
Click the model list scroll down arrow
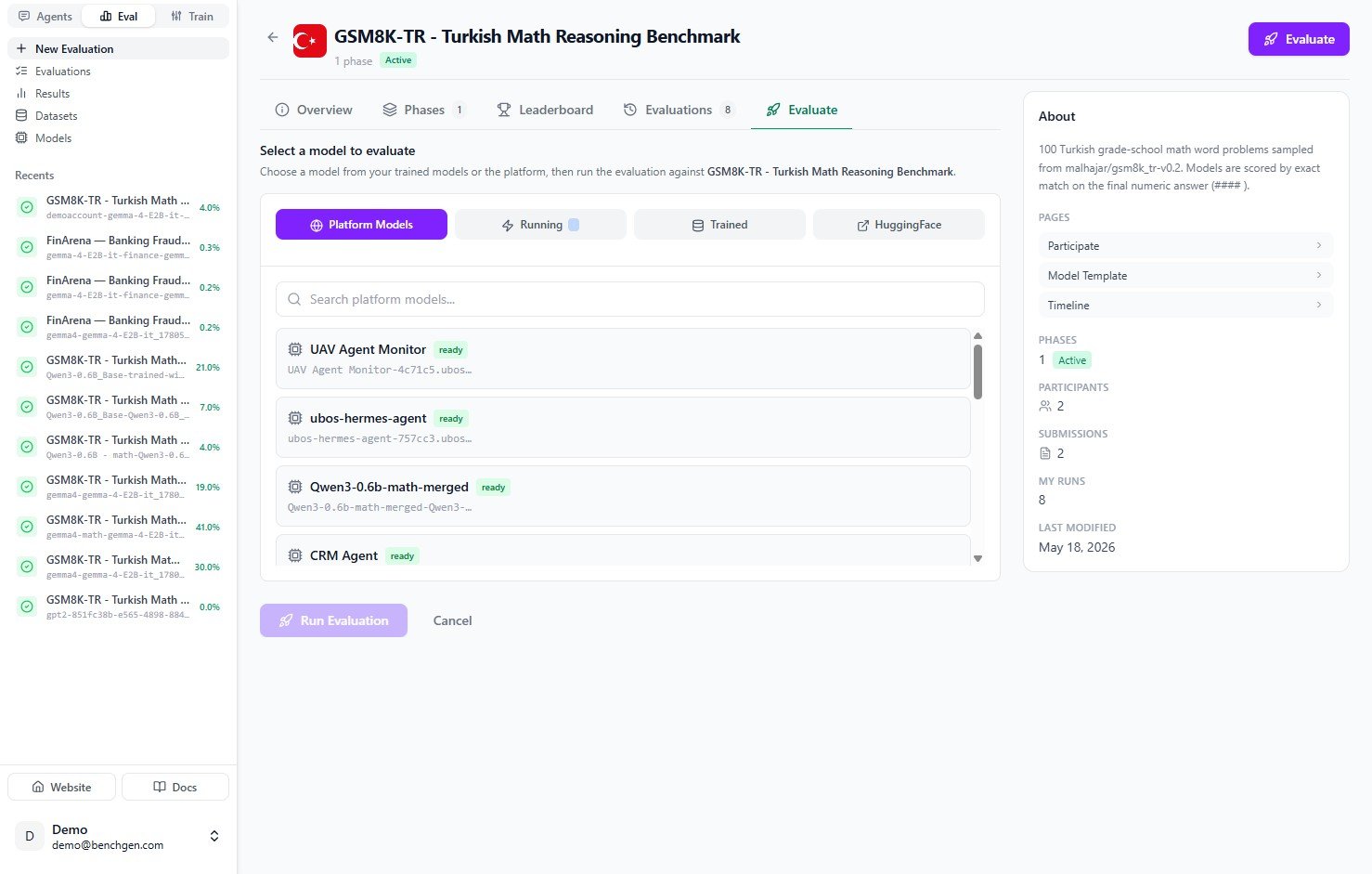pyautogui.click(x=977, y=558)
